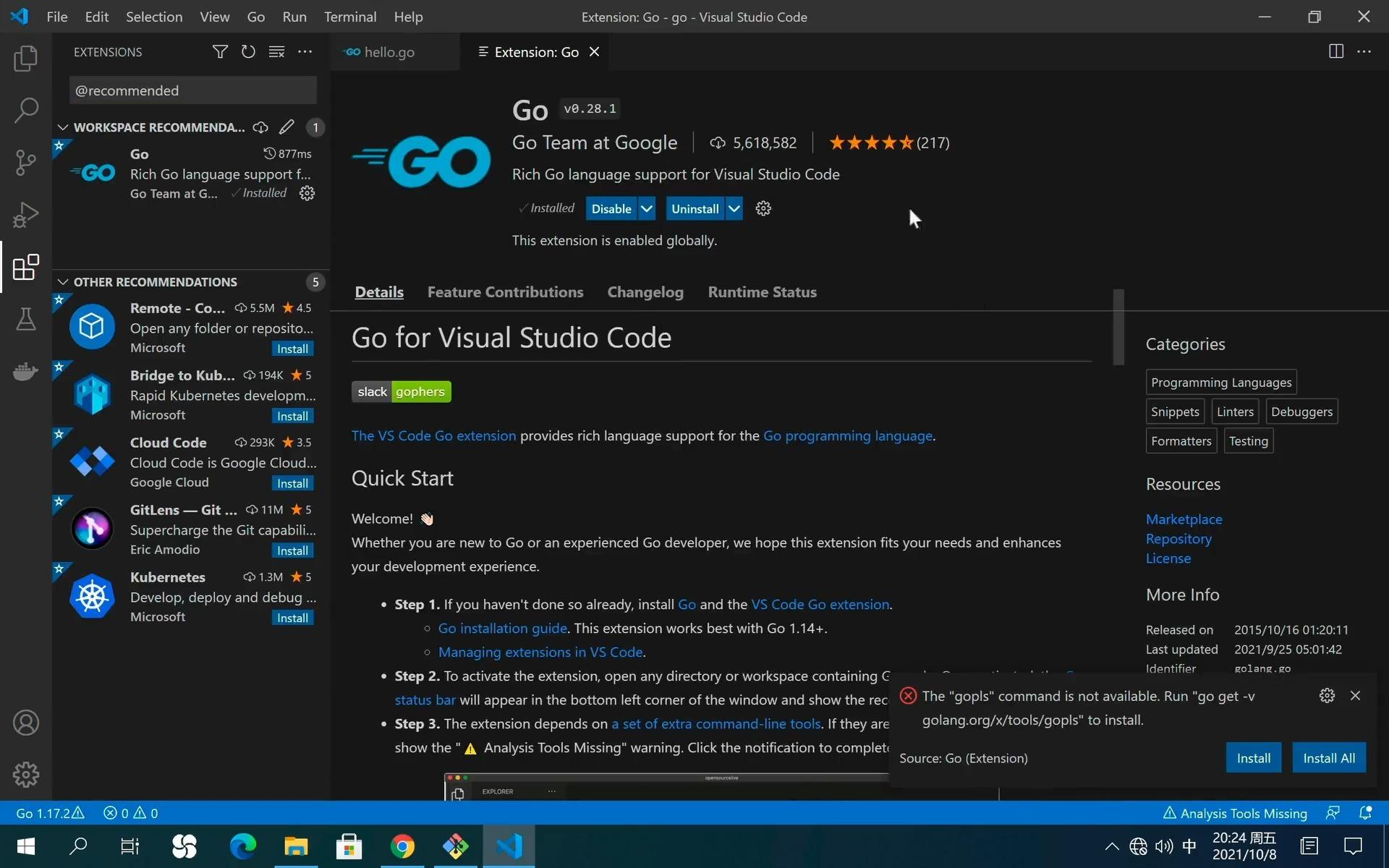Filter extensions with the funnel icon

coord(220,51)
